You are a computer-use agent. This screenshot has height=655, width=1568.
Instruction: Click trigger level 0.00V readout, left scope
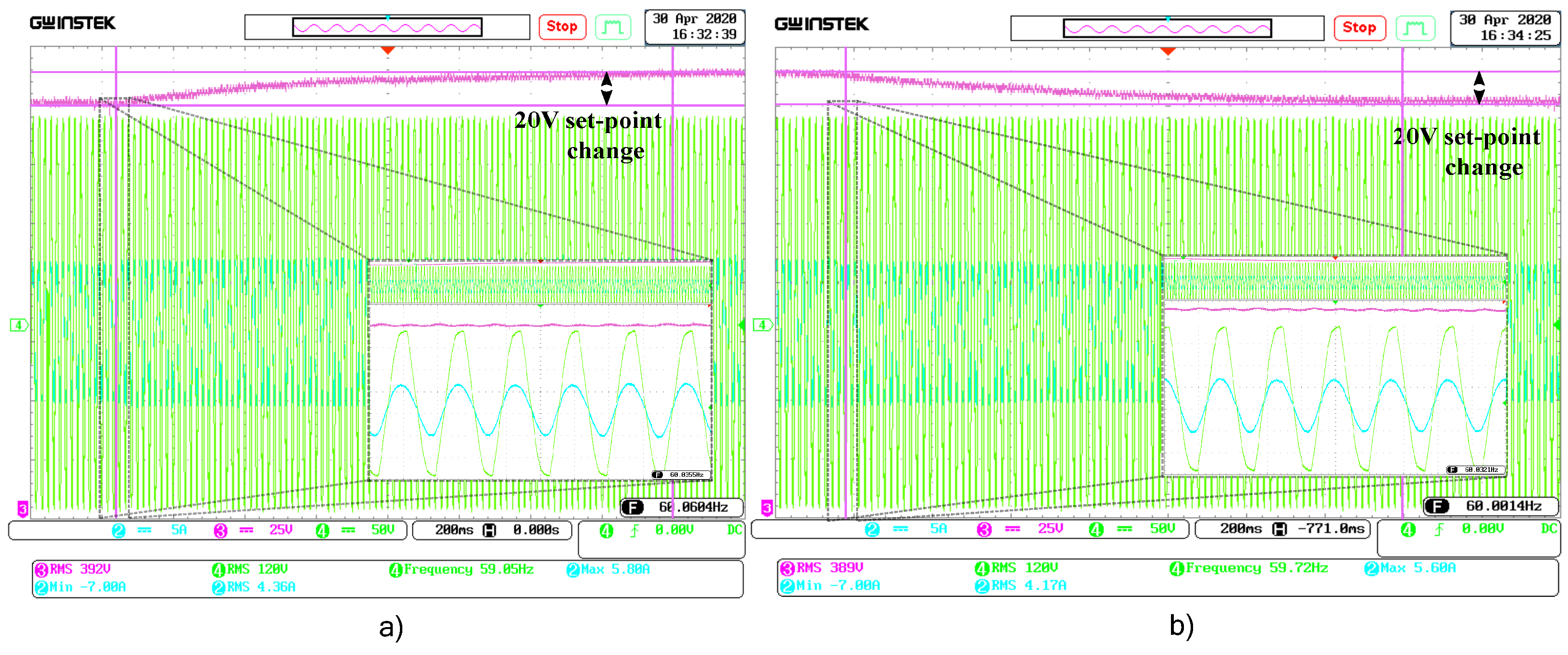(x=674, y=530)
